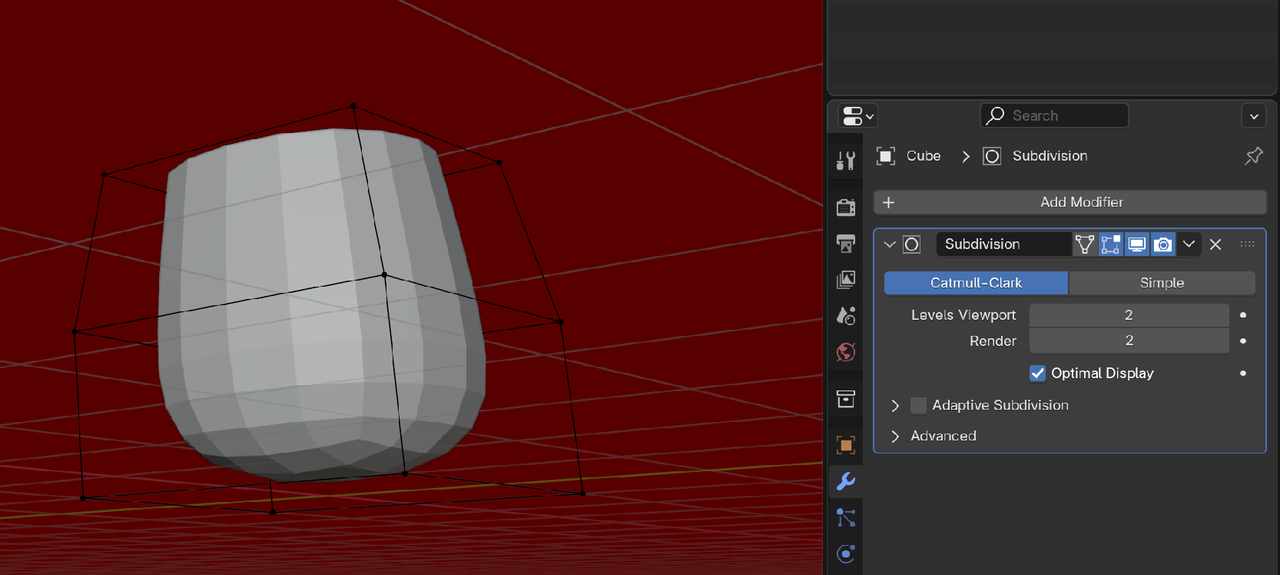Image resolution: width=1280 pixels, height=575 pixels.
Task: Expand the Adaptive Subdivision section
Action: 895,405
